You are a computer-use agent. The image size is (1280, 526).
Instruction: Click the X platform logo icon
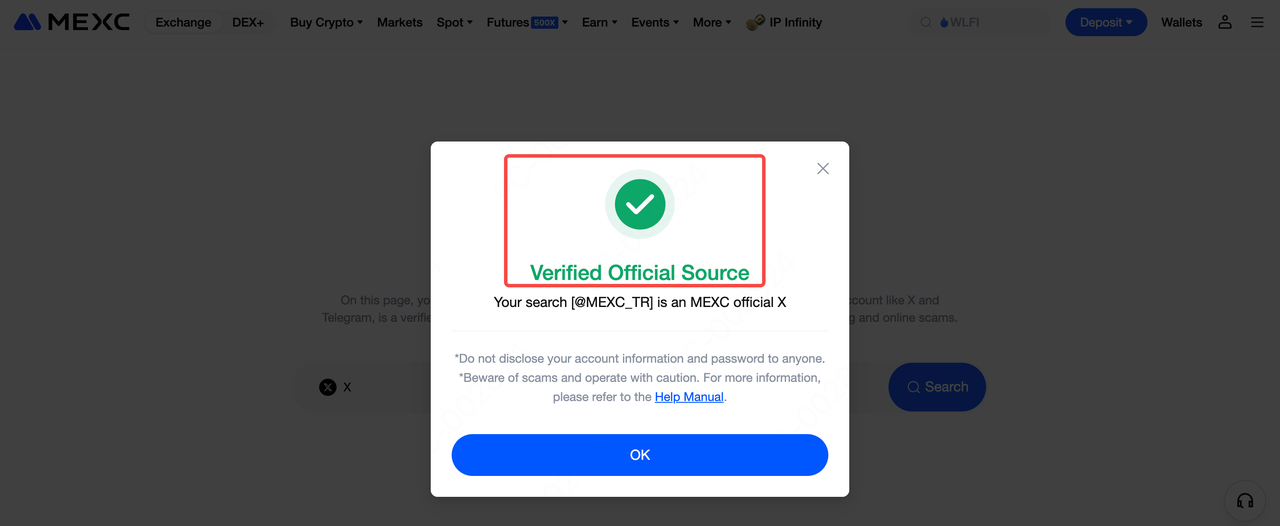click(x=328, y=387)
